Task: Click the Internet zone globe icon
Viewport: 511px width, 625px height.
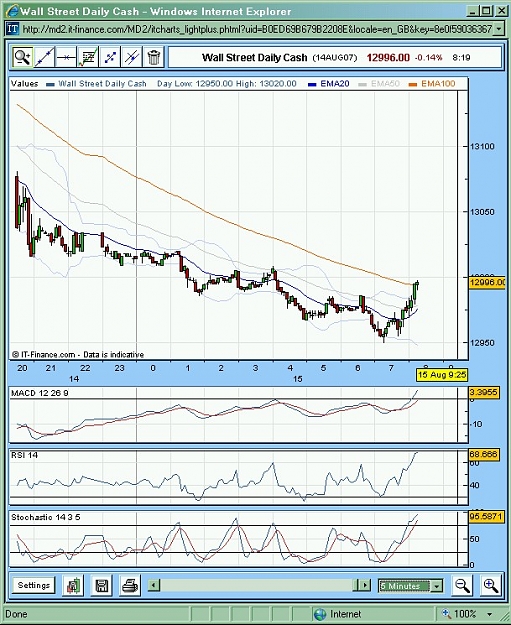Action: tap(320, 614)
